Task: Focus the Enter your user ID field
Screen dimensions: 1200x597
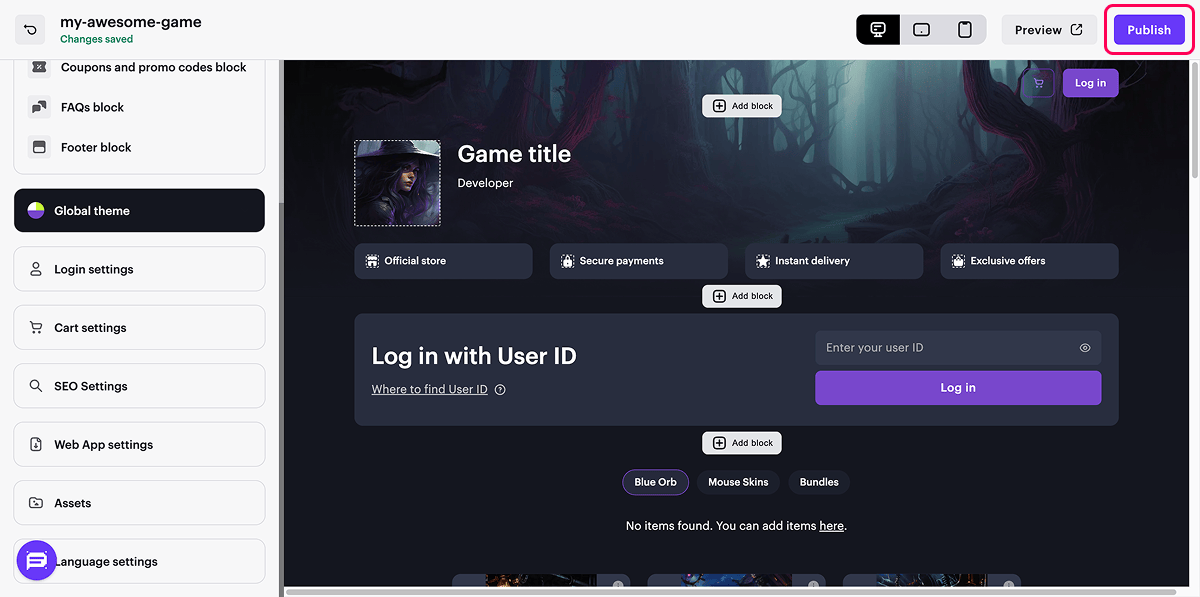Action: [958, 348]
